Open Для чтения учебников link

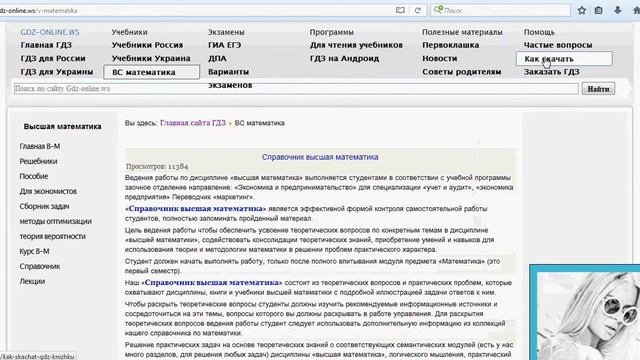tap(356, 45)
